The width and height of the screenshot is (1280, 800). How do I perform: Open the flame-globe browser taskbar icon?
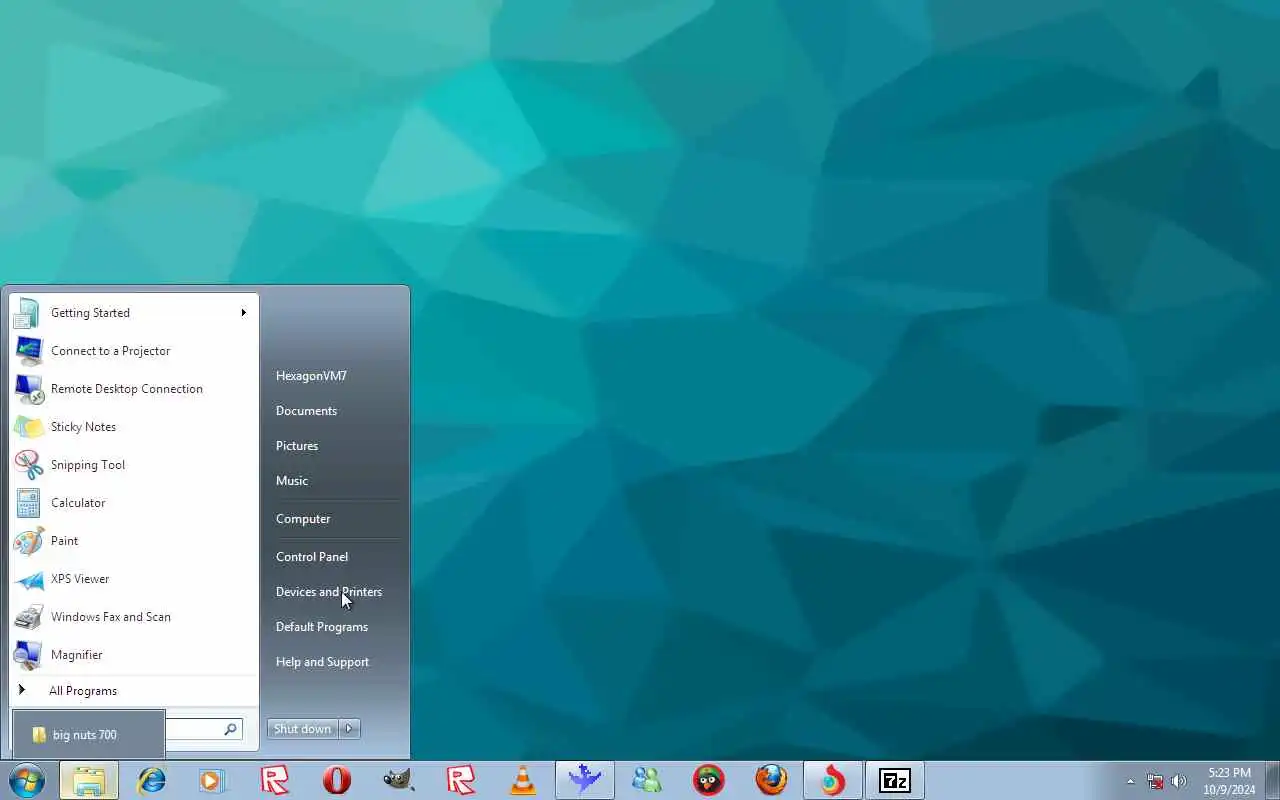click(x=833, y=780)
